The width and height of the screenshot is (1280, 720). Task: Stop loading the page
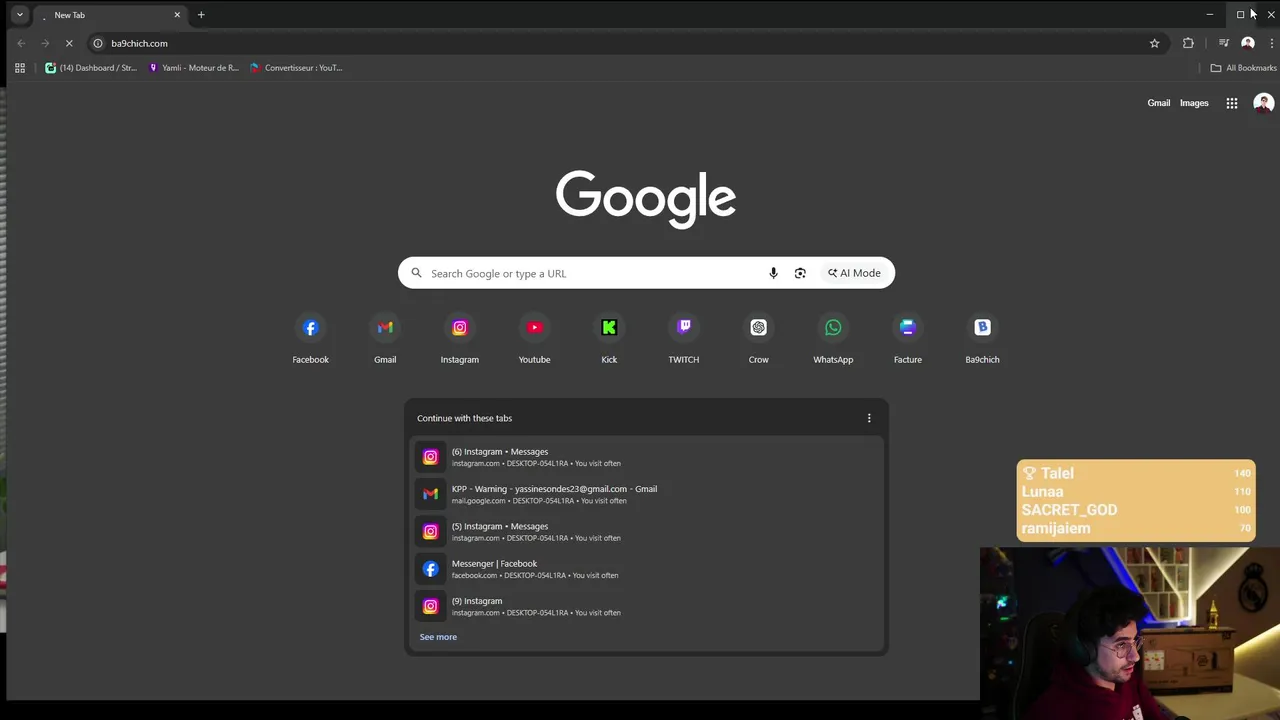click(x=69, y=43)
